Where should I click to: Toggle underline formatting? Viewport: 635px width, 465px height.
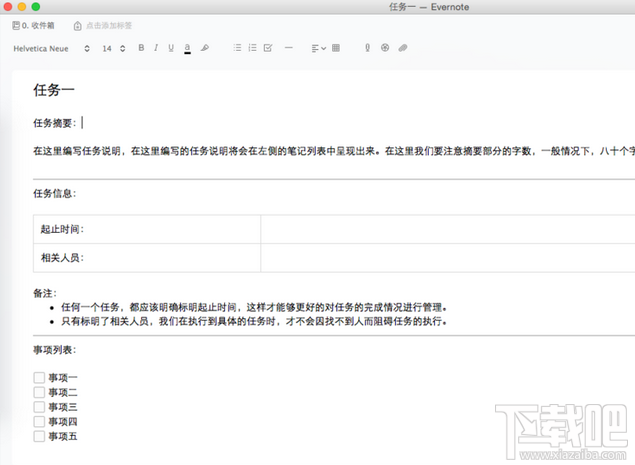171,48
